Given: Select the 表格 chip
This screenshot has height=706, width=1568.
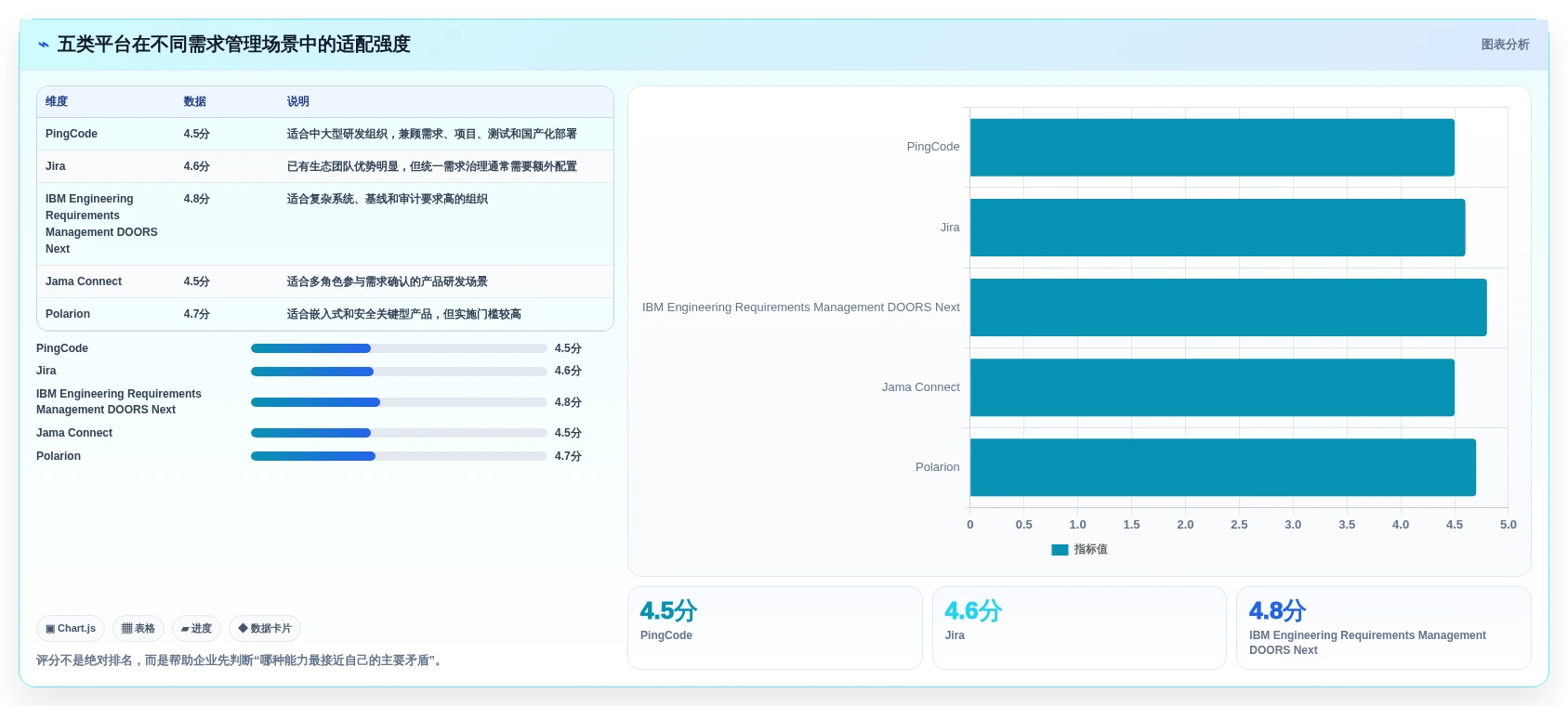Looking at the screenshot, I should click(x=138, y=629).
